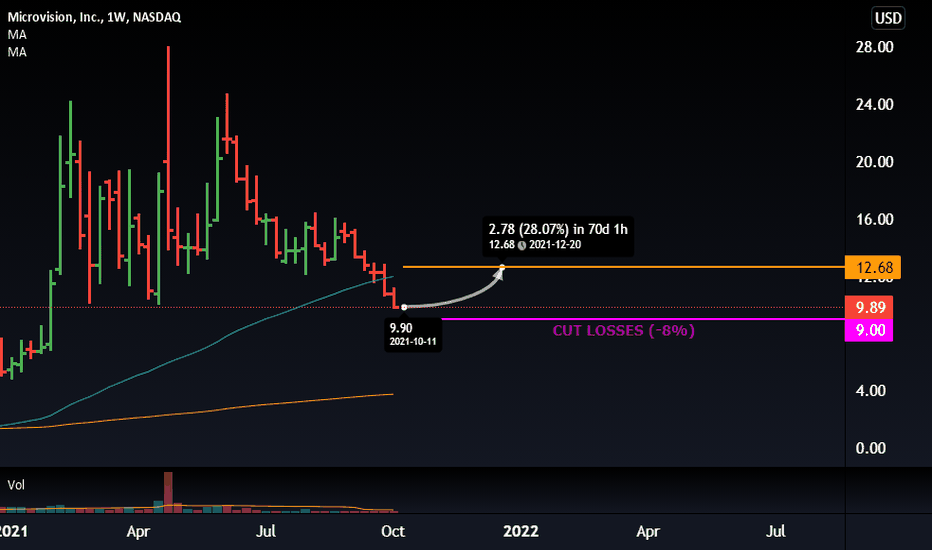Click the 9.90 2021-10-11 price tooltip

click(x=413, y=334)
